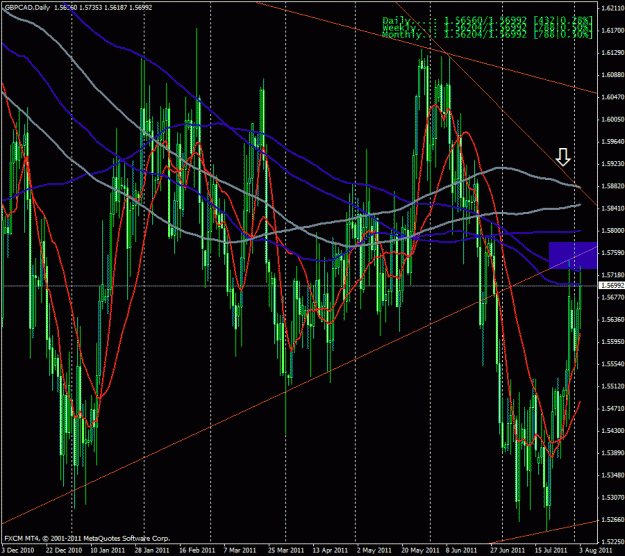Click the 1.59230 price scale label
The width and height of the screenshot is (625, 556).
[x=613, y=164]
